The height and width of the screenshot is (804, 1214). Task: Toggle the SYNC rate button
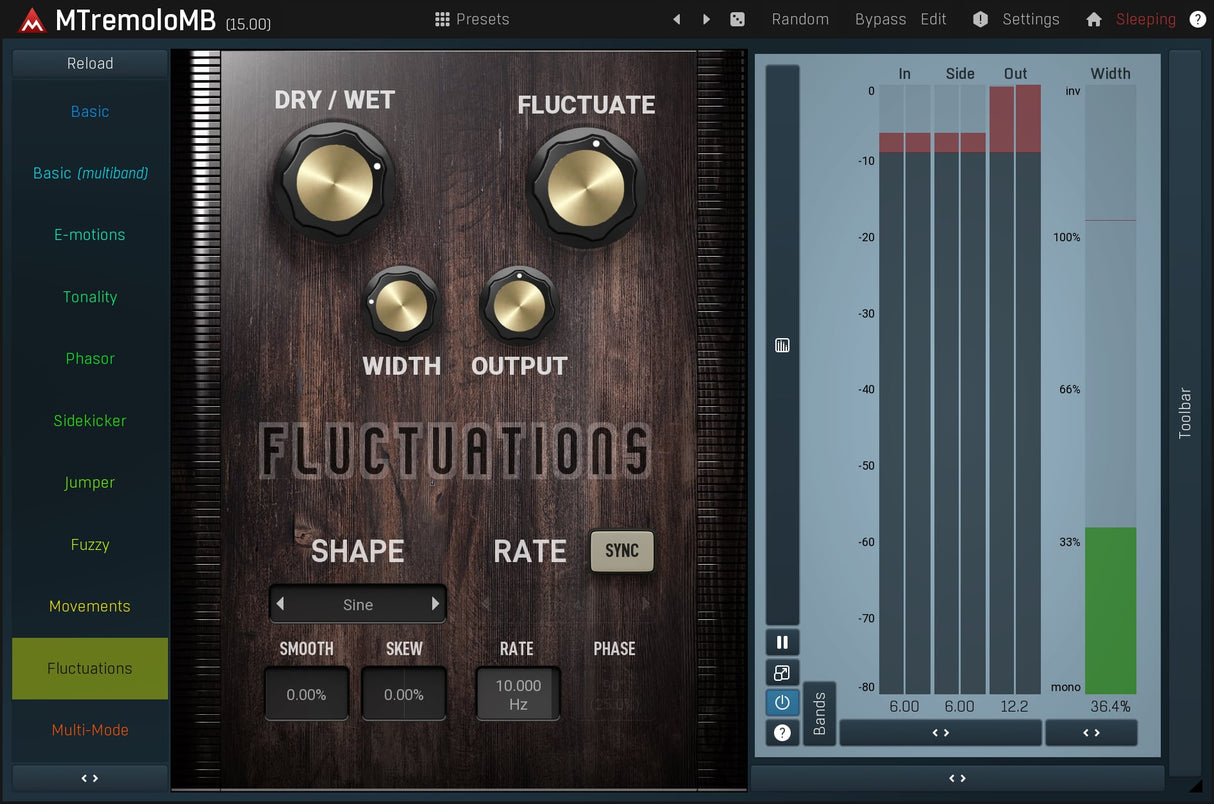(621, 551)
